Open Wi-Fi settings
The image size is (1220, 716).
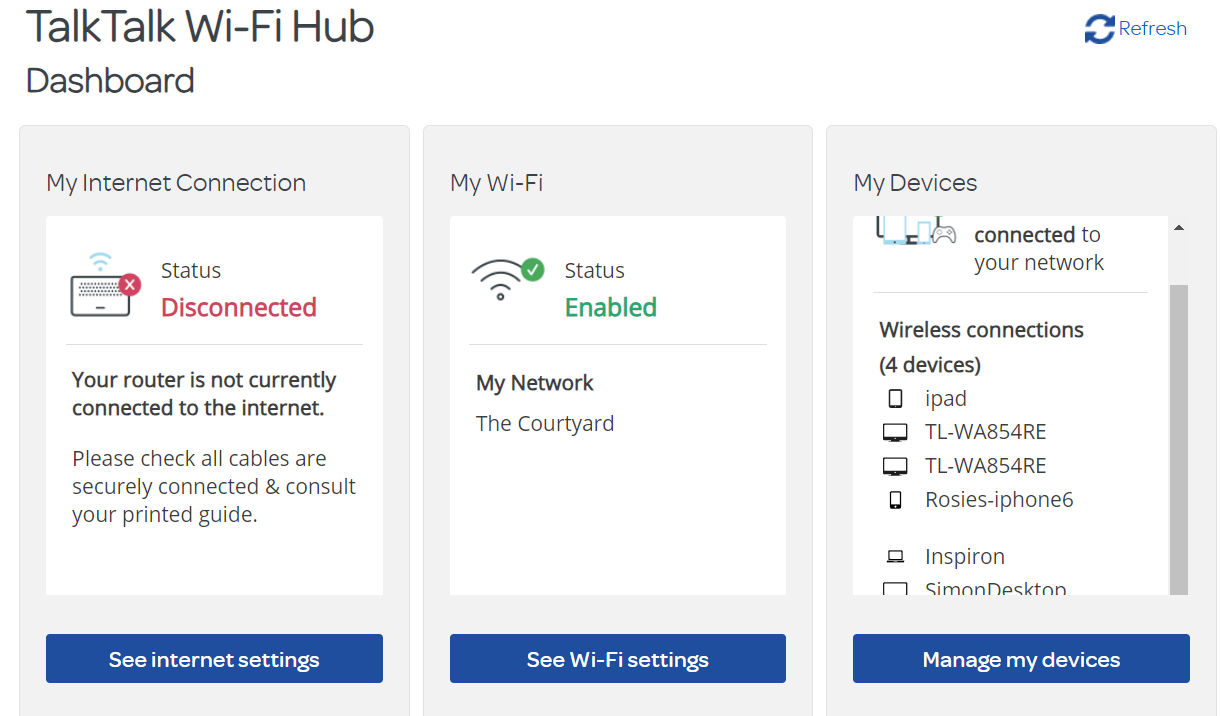617,658
